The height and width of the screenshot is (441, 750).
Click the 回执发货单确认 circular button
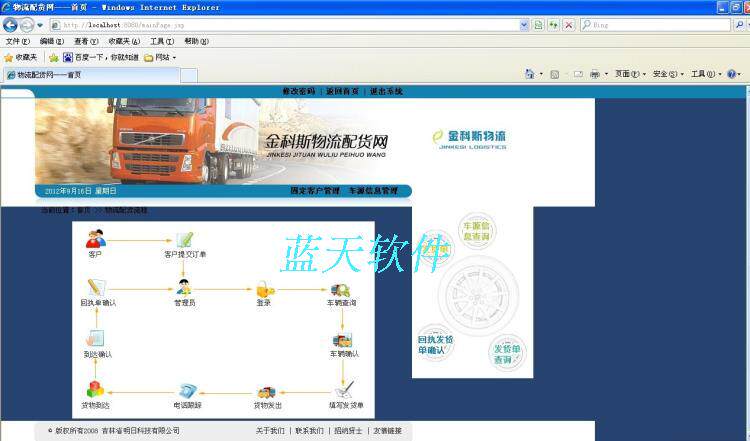click(x=435, y=344)
